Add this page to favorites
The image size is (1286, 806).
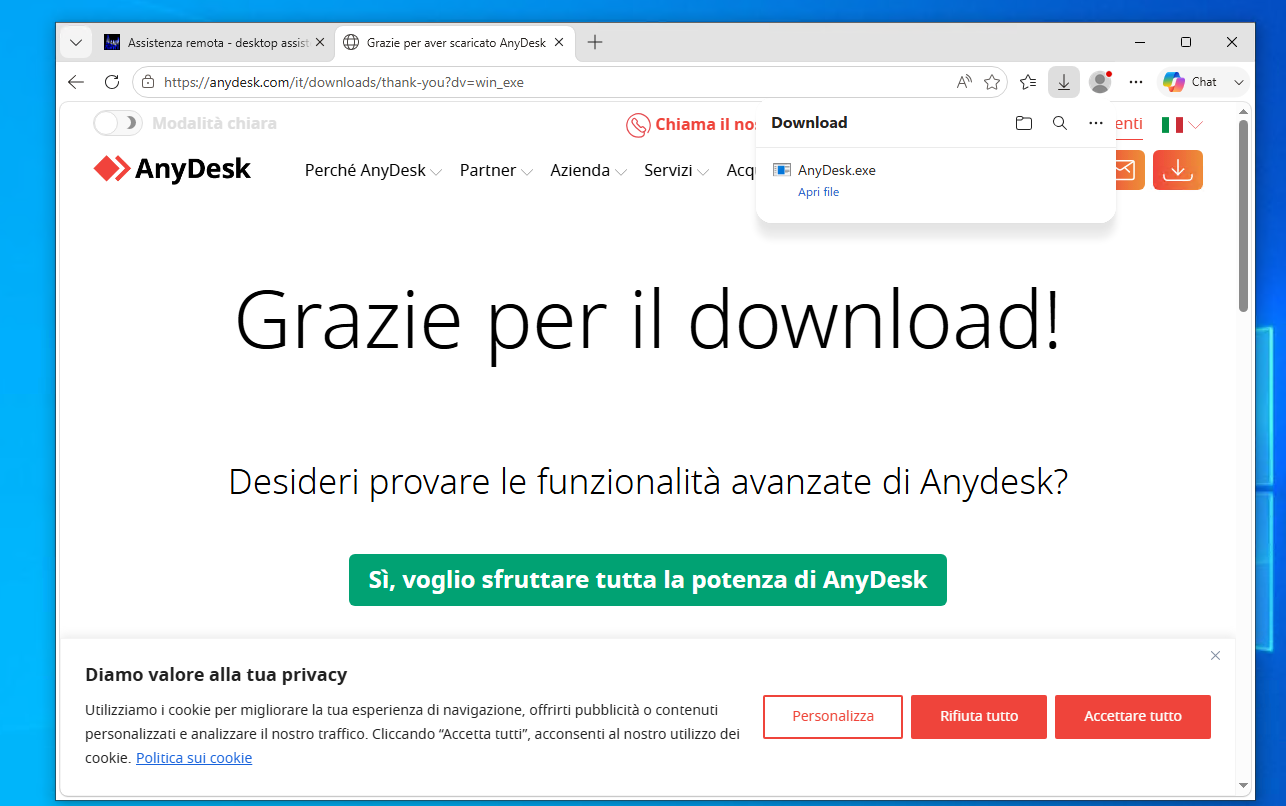pyautogui.click(x=992, y=82)
